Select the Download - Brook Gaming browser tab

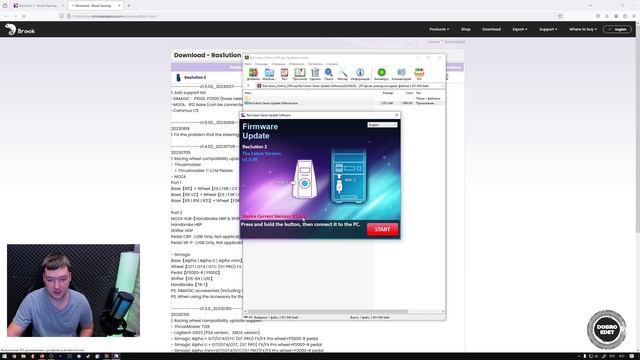click(x=96, y=6)
